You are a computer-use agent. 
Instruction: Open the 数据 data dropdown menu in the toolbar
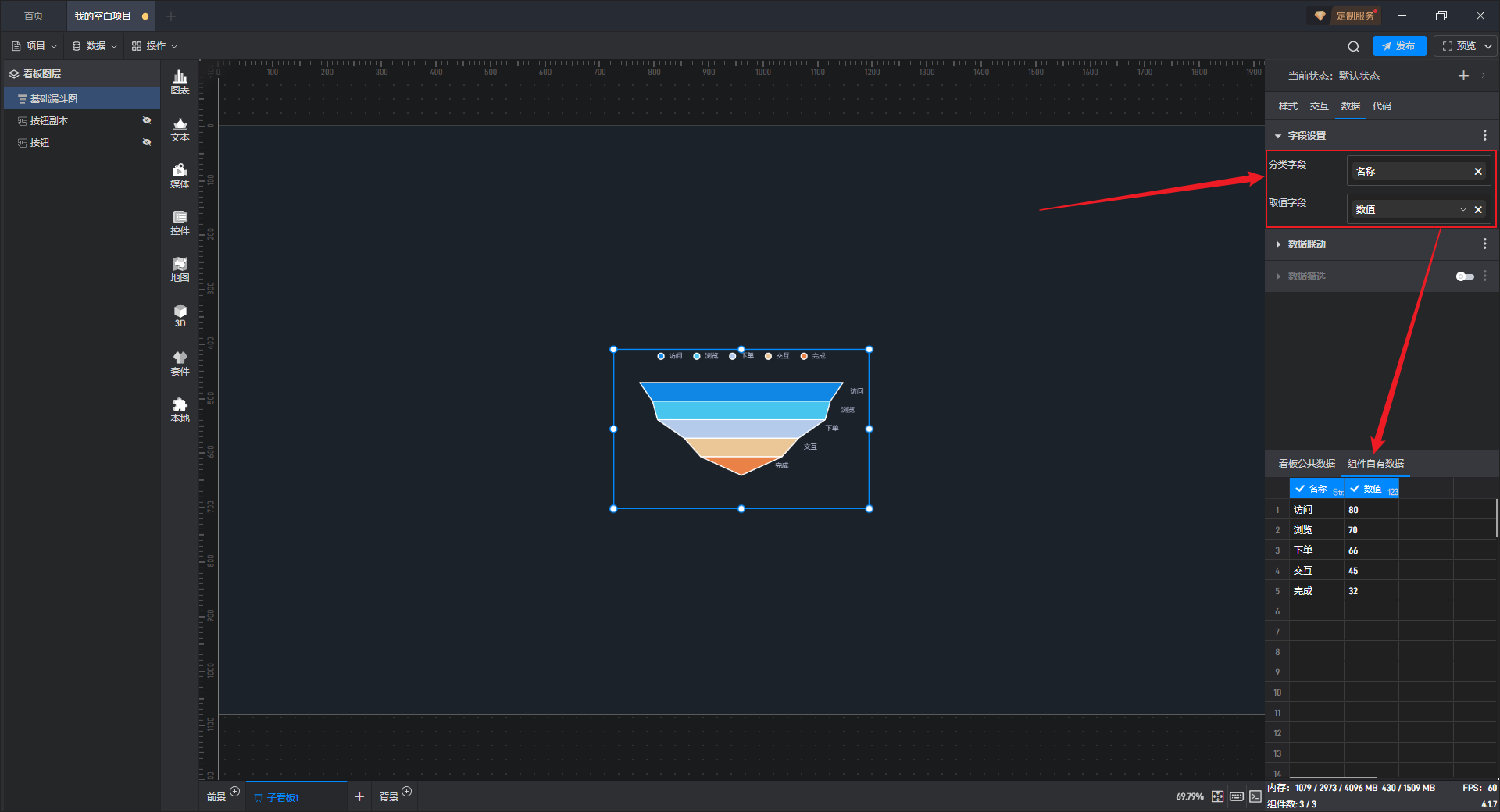pyautogui.click(x=95, y=46)
